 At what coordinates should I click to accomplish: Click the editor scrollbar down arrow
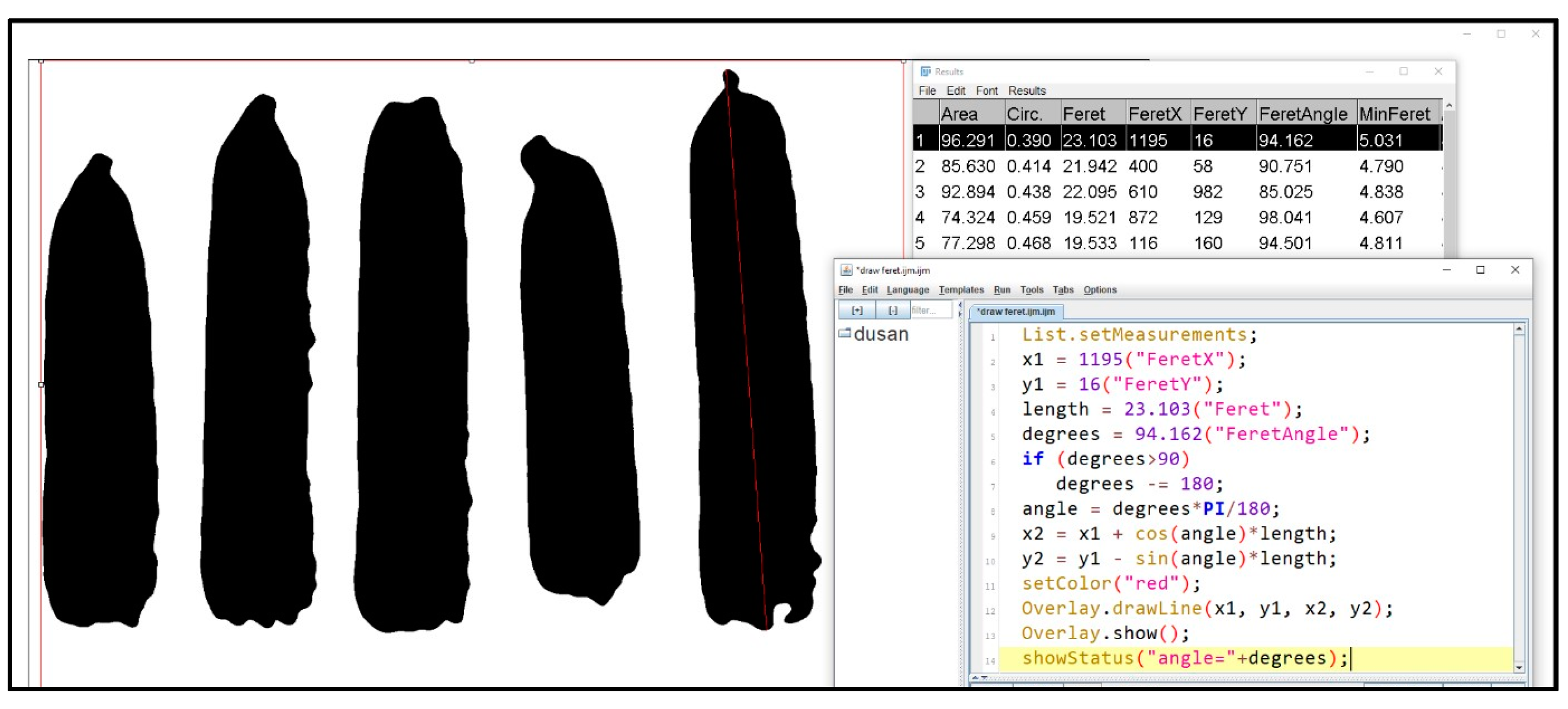tap(1519, 668)
